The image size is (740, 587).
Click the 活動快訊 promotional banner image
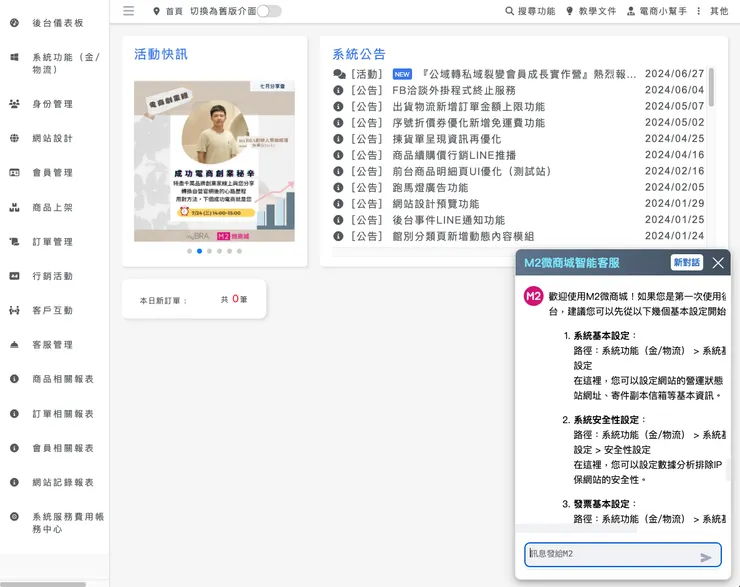pos(214,161)
